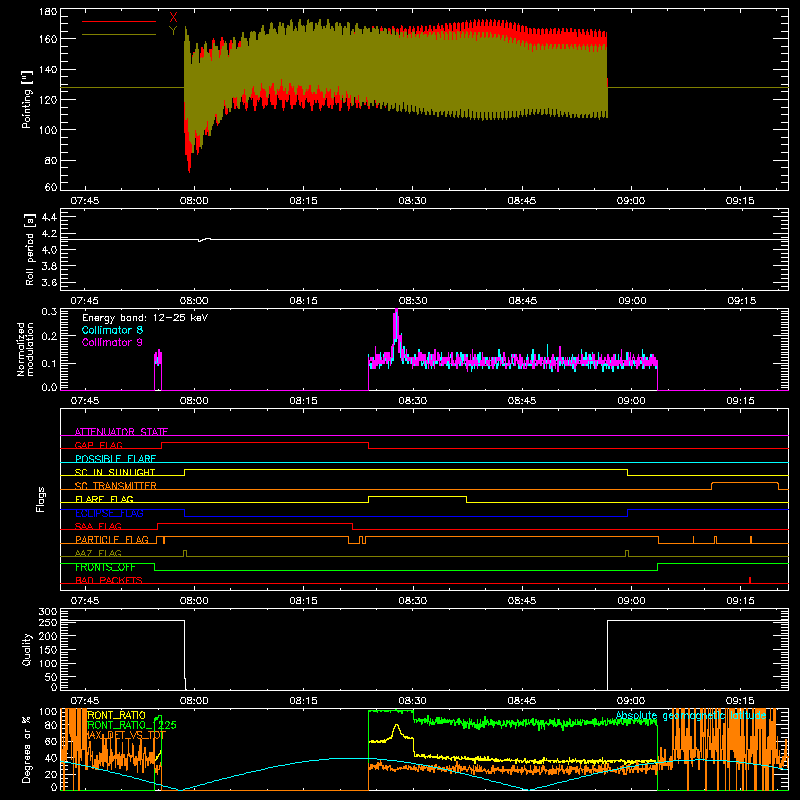This screenshot has width=800, height=800.
Task: Click the green FRONTS_OFF label
Action: [x=105, y=567]
